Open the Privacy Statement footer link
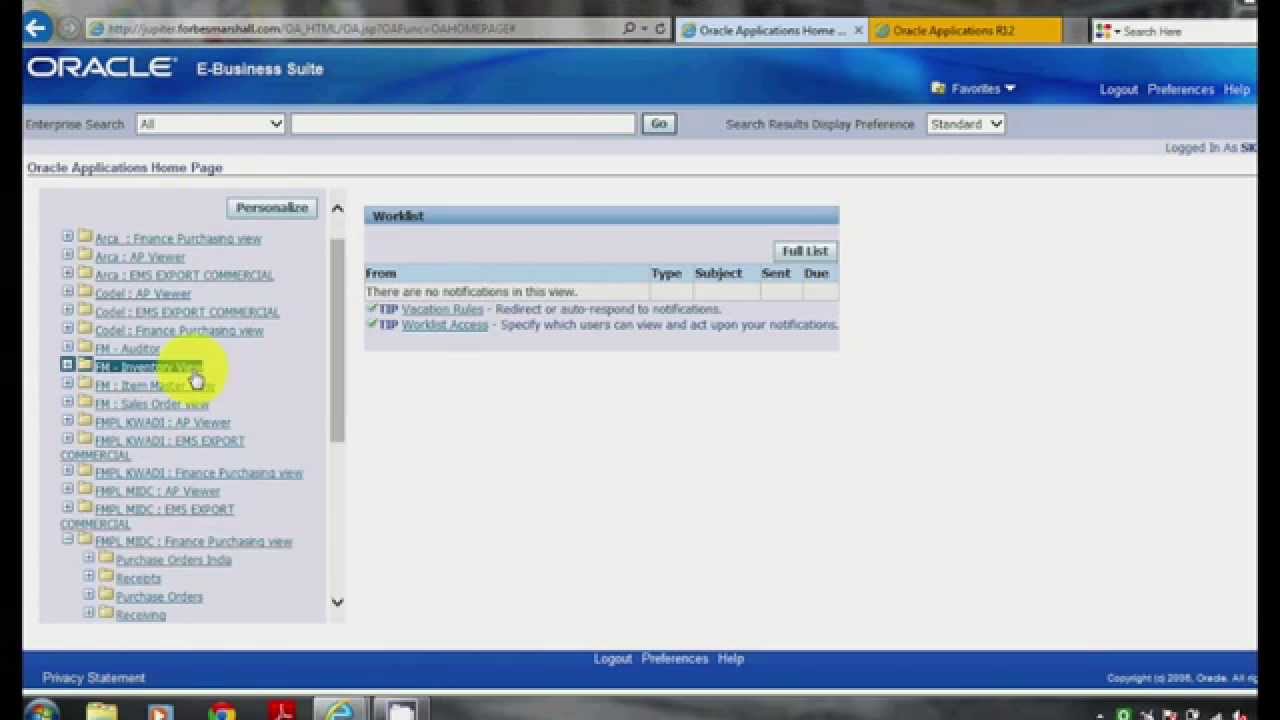 [94, 678]
